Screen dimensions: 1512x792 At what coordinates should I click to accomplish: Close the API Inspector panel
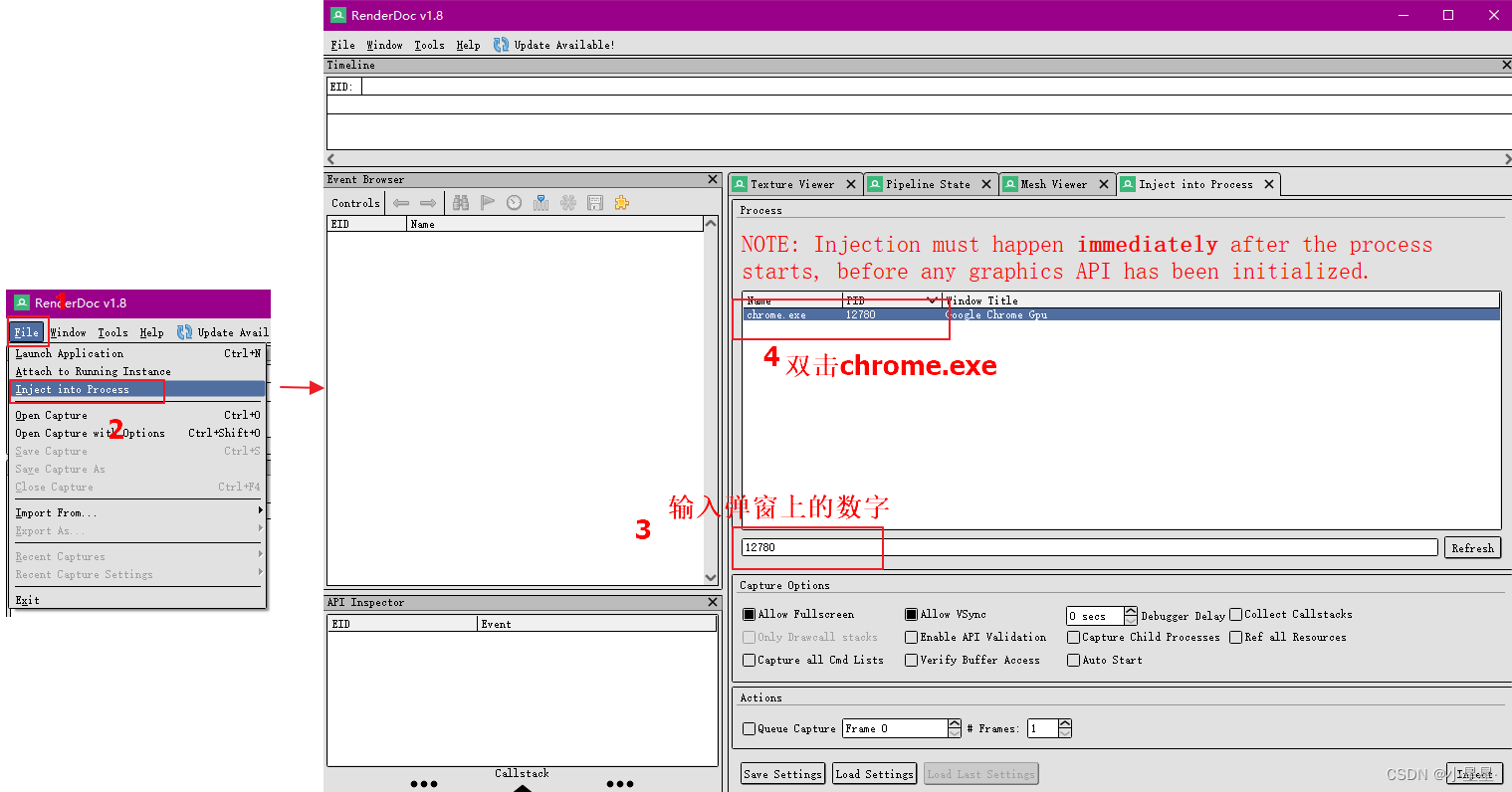713,602
